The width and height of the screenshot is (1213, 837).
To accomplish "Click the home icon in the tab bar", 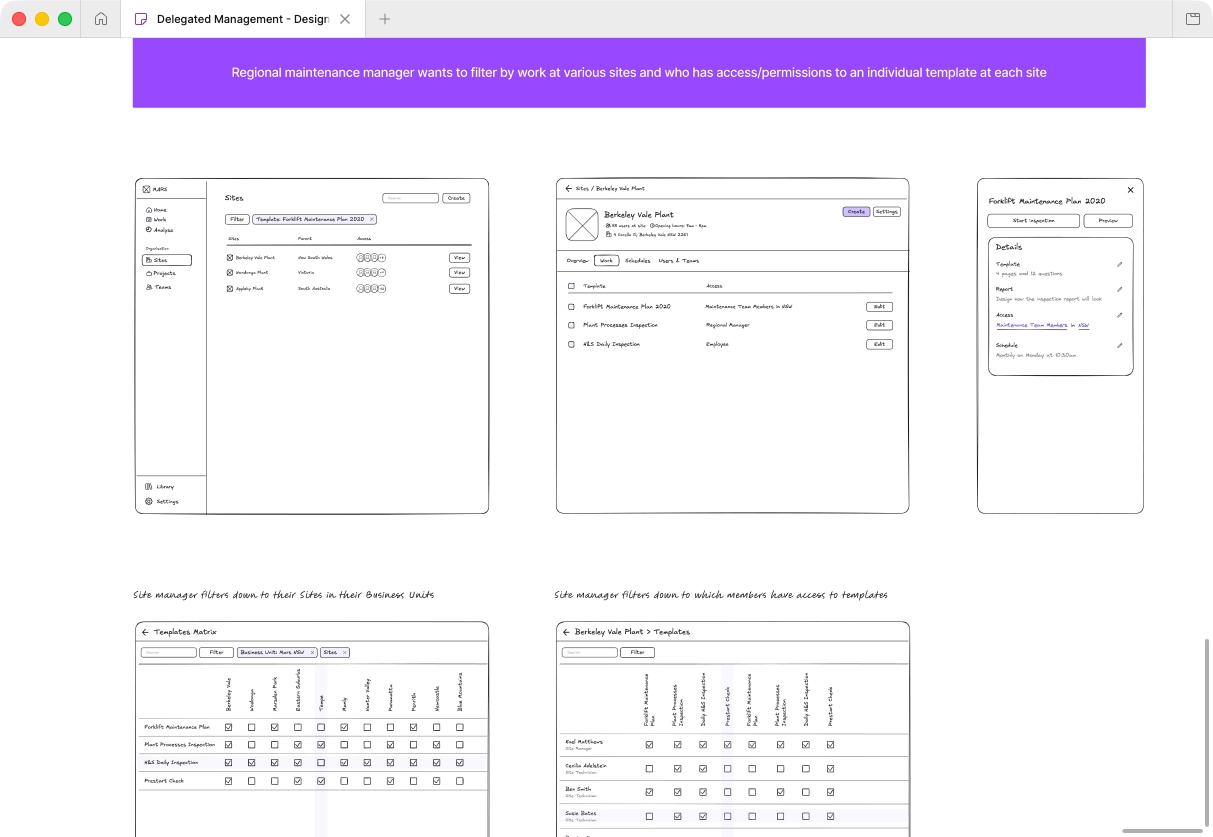I will point(100,19).
